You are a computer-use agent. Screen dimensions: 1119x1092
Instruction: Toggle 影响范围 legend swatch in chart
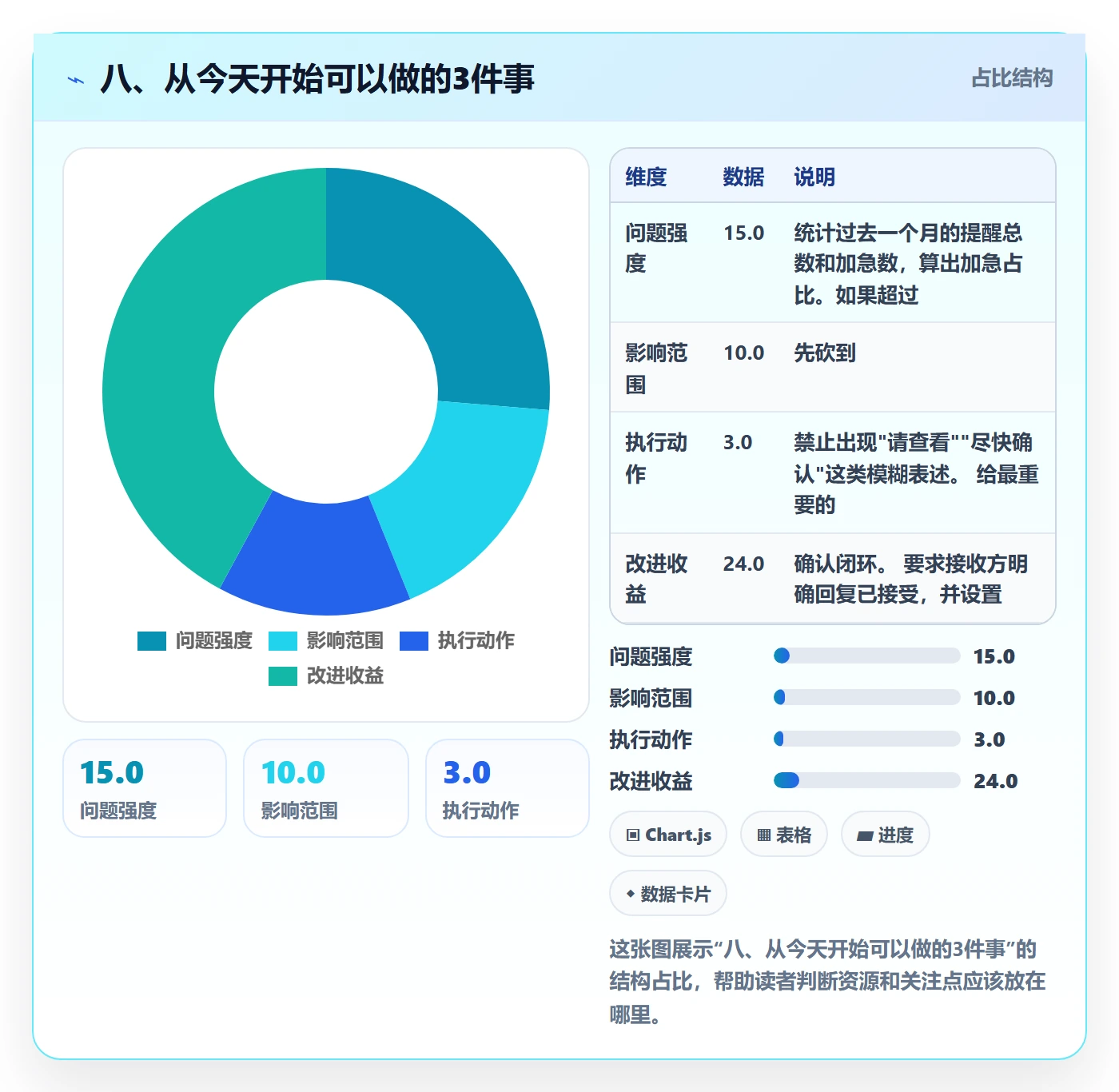click(283, 641)
